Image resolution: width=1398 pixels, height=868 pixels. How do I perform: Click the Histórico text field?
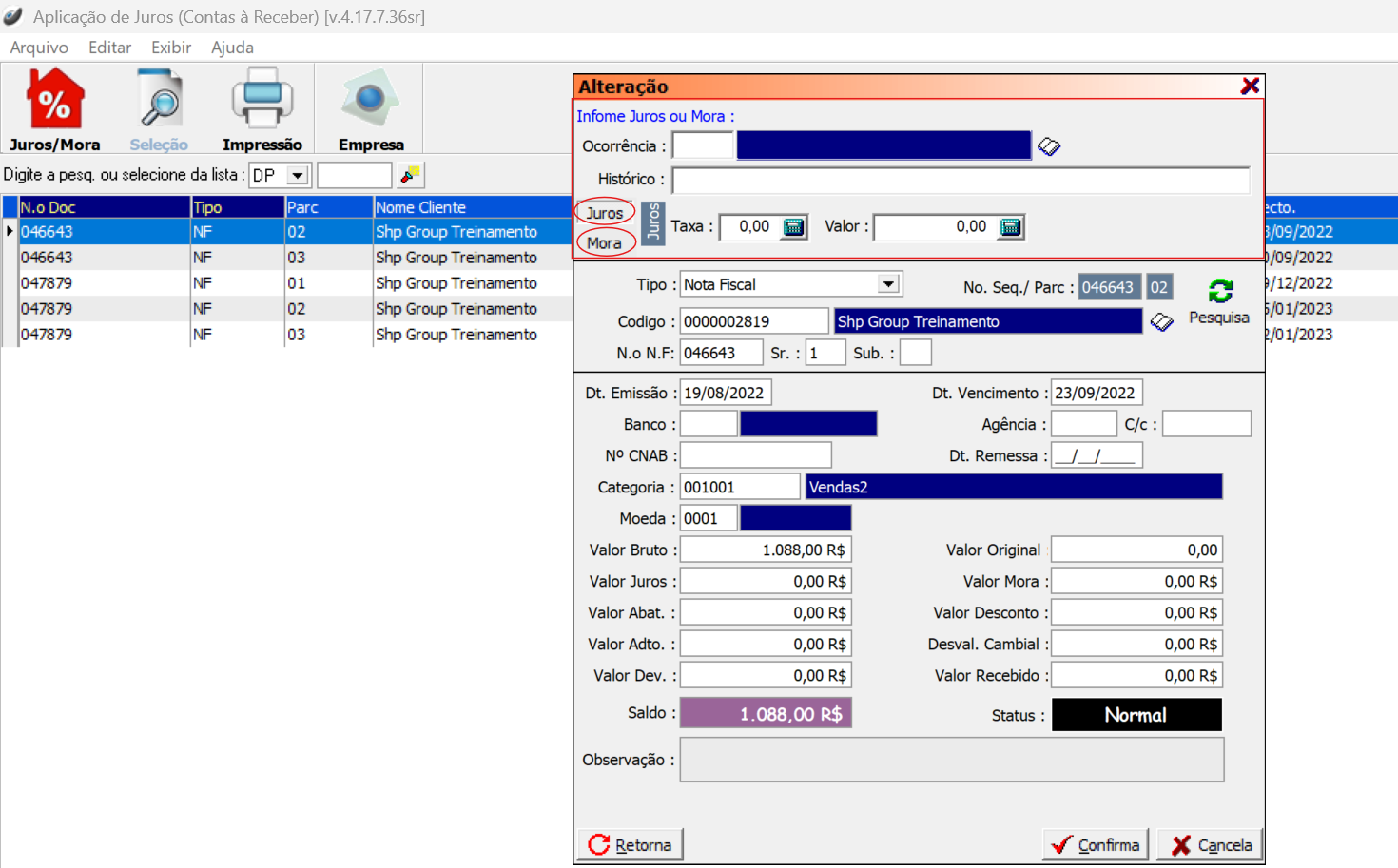pyautogui.click(x=961, y=180)
